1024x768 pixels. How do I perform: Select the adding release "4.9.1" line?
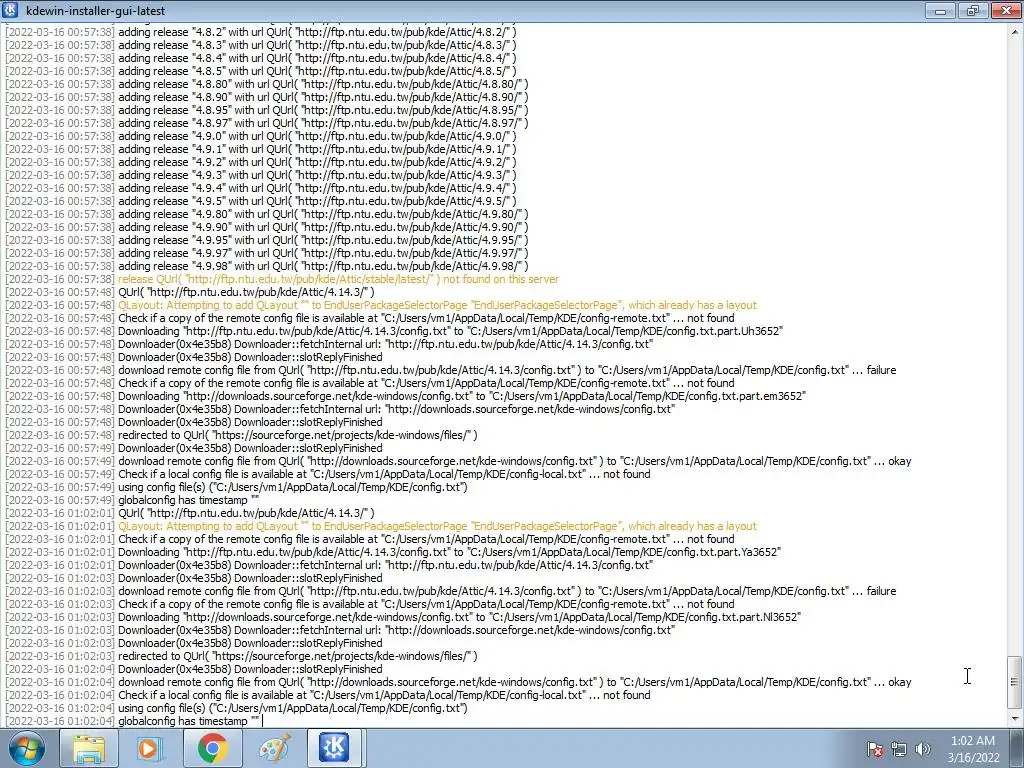click(261, 149)
